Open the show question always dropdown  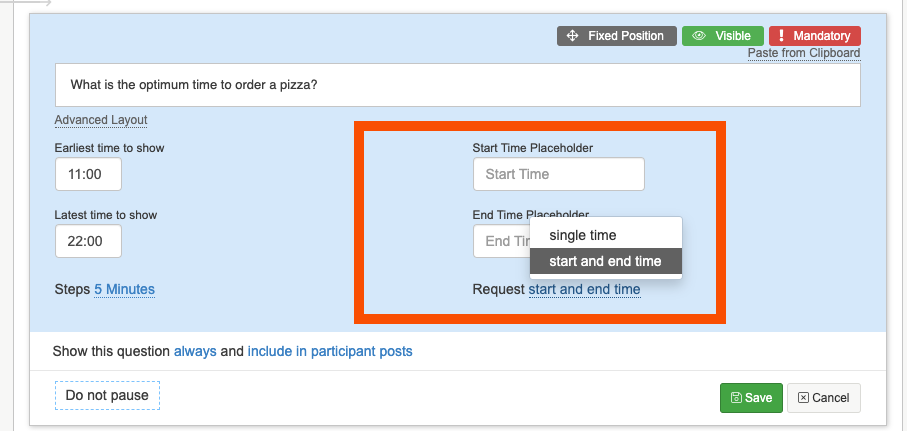(195, 351)
